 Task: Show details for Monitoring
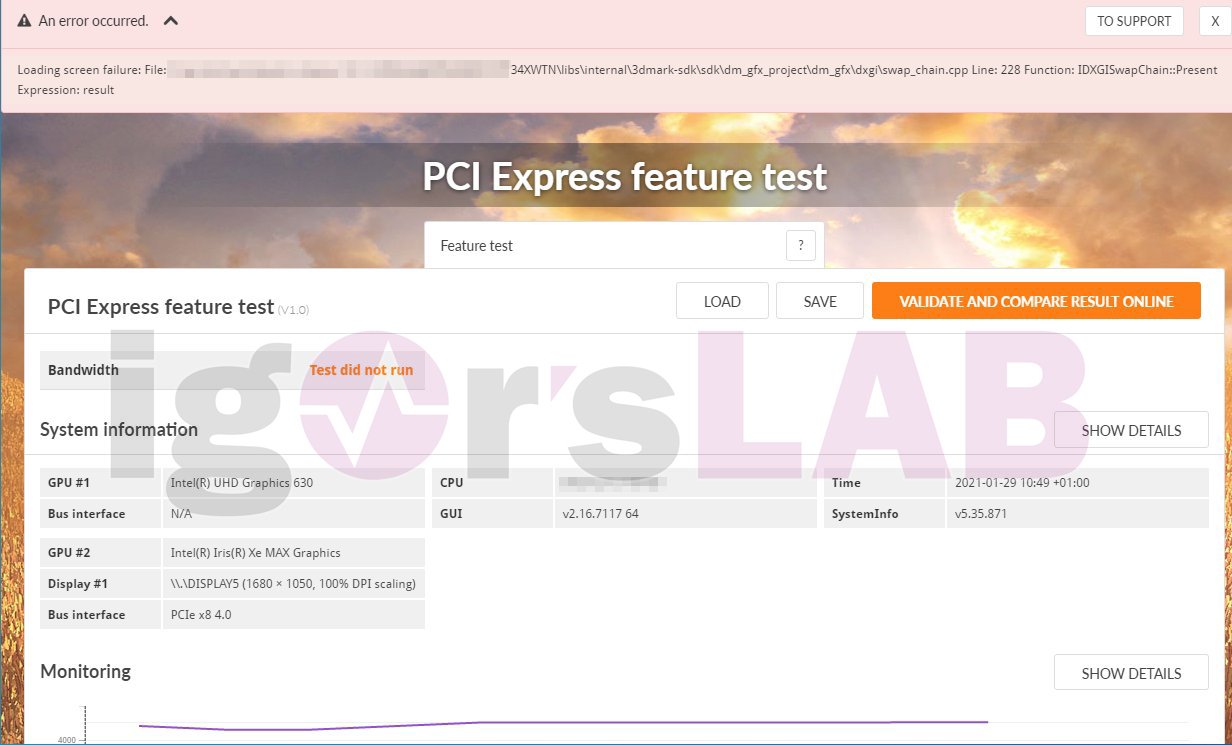[x=1131, y=673]
